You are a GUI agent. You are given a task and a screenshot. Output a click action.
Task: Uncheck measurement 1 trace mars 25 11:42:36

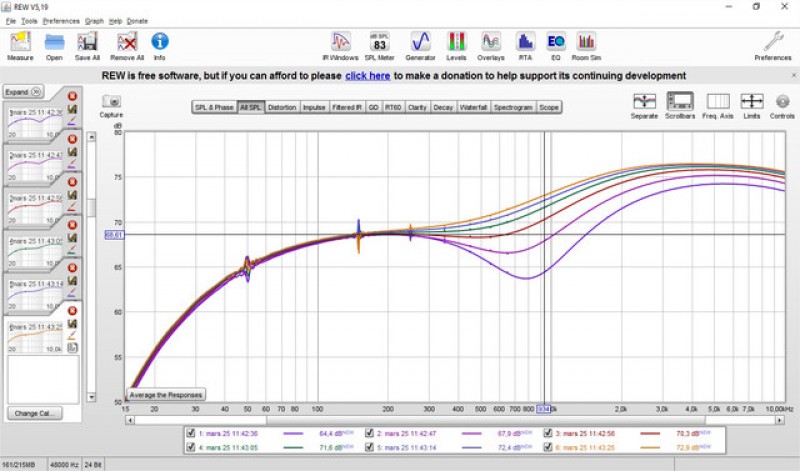(192, 433)
